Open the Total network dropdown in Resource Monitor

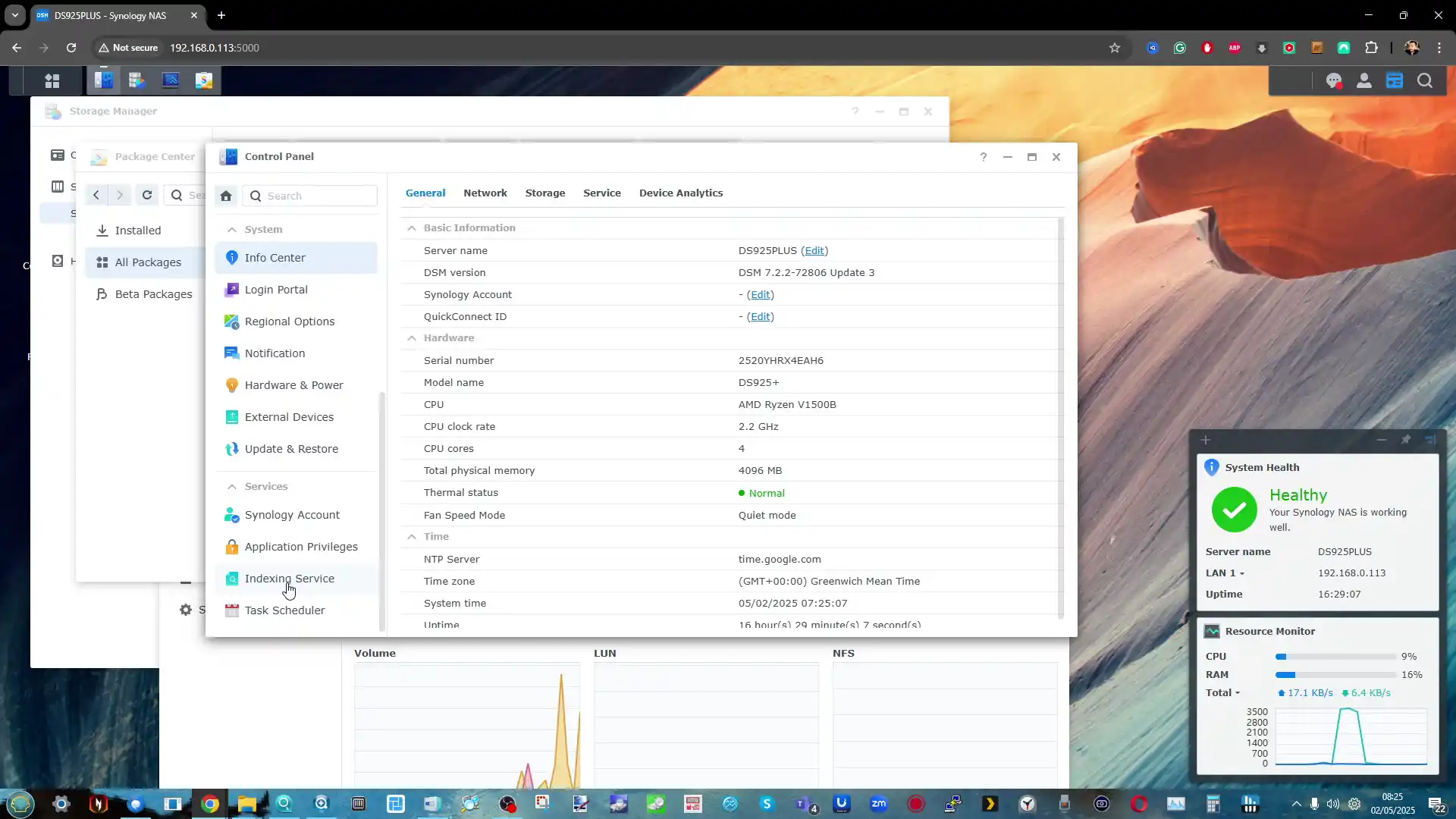[x=1222, y=693]
